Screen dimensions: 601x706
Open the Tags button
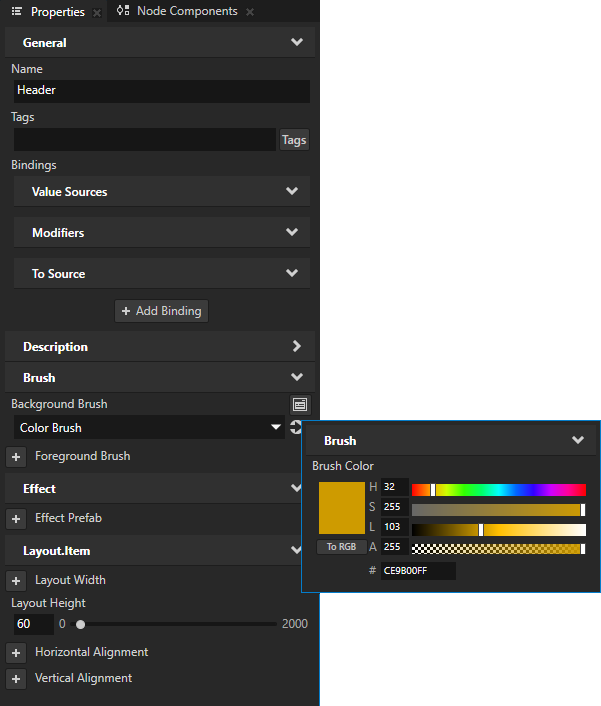(x=294, y=140)
